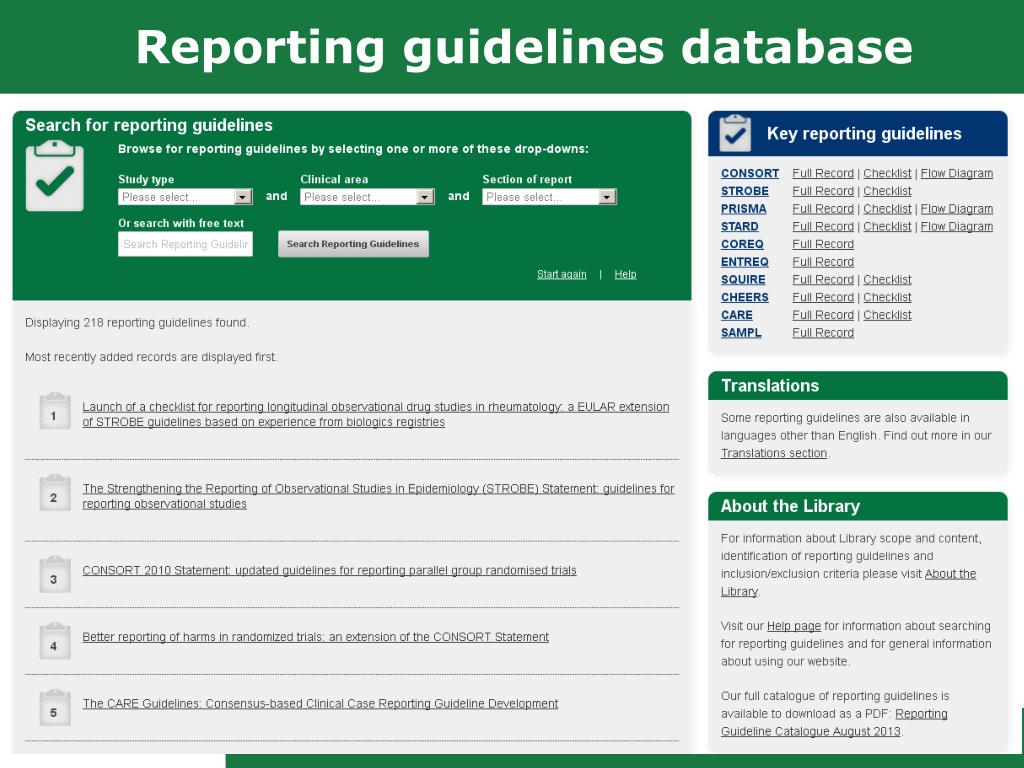Click the numbered clipboard icon for result 5

click(54, 708)
